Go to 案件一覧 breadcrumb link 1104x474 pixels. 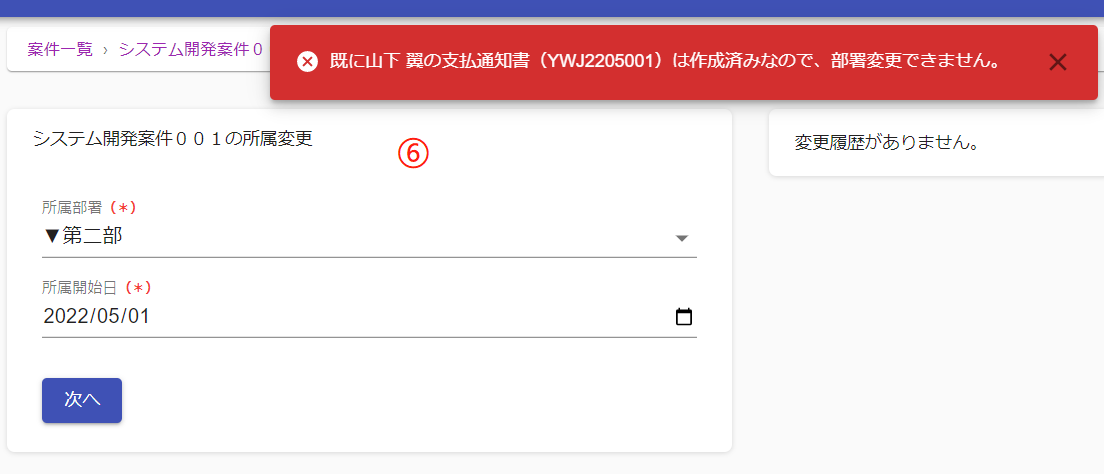[60, 49]
